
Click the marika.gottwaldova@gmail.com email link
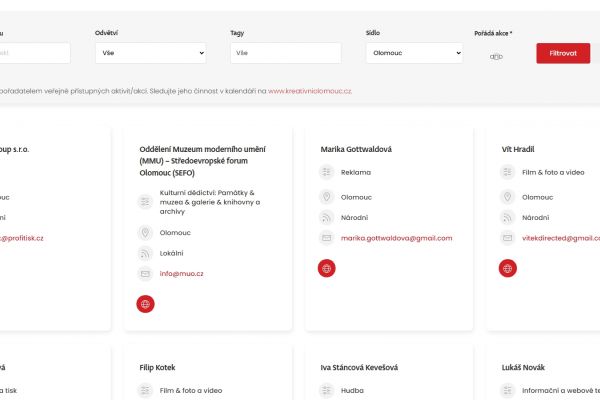(x=396, y=238)
